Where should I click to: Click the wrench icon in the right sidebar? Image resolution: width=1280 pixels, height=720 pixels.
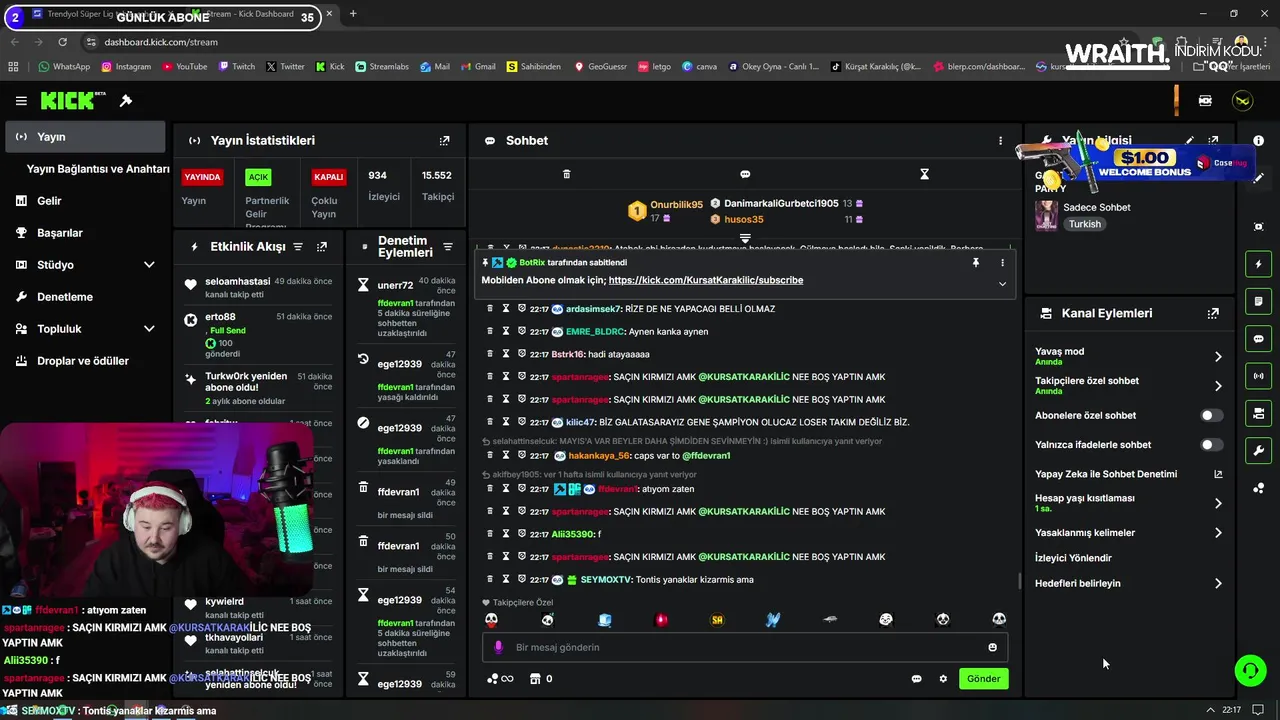[x=1258, y=451]
